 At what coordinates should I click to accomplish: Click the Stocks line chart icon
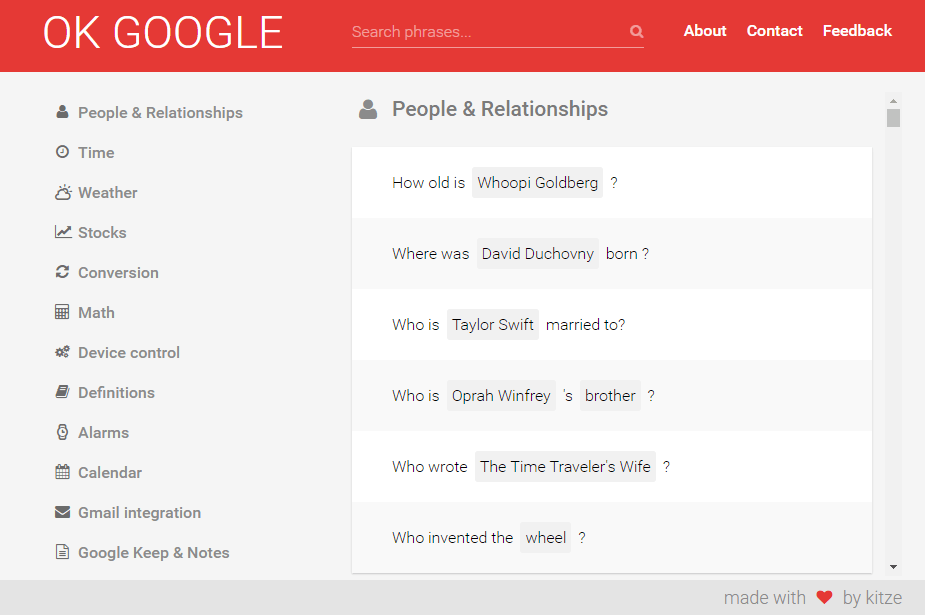tap(63, 232)
